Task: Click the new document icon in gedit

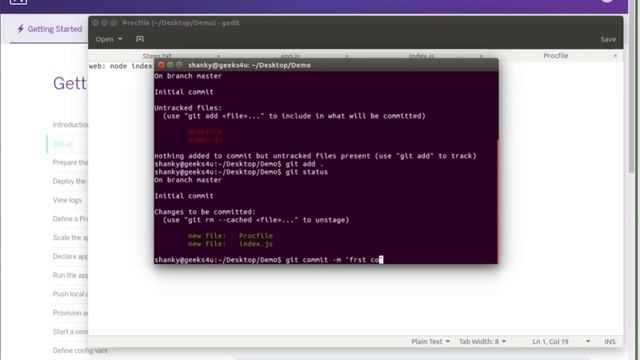Action: click(x=140, y=39)
